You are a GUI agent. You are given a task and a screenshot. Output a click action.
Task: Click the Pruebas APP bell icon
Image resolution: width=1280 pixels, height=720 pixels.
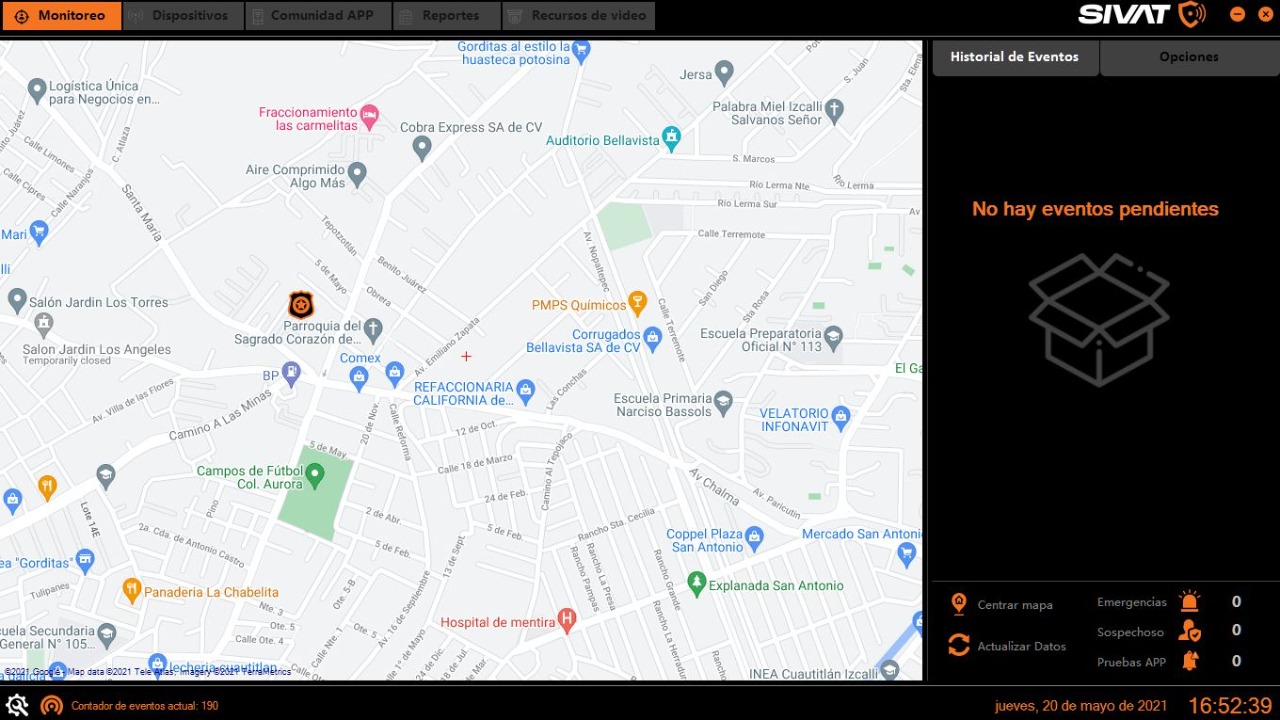1190,661
